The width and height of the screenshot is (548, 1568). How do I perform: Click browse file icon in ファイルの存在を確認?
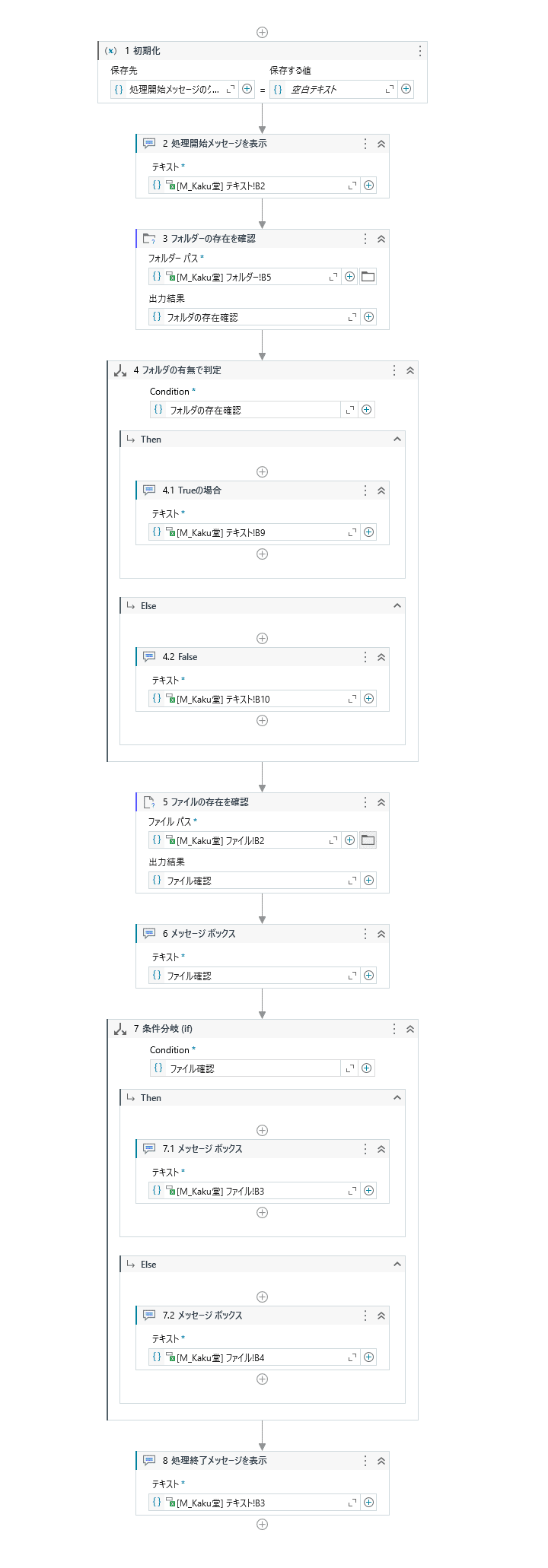coord(368,840)
